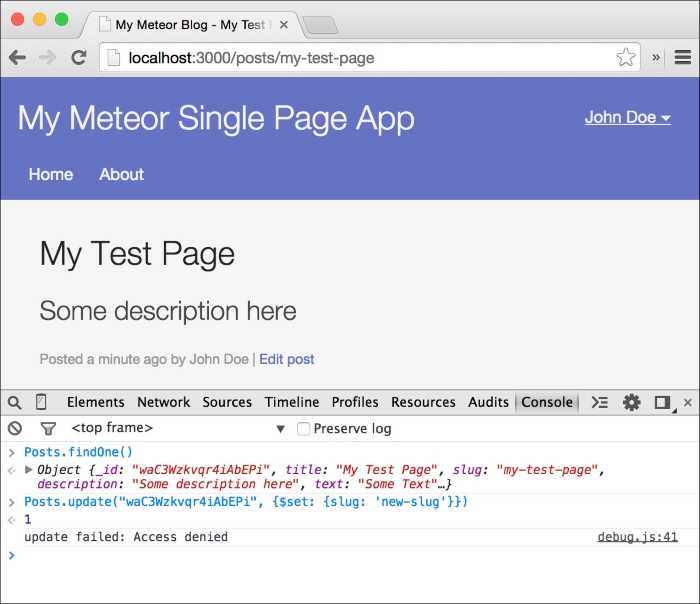This screenshot has width=700, height=604.
Task: Change DevTools dock side icon
Action: pos(664,403)
